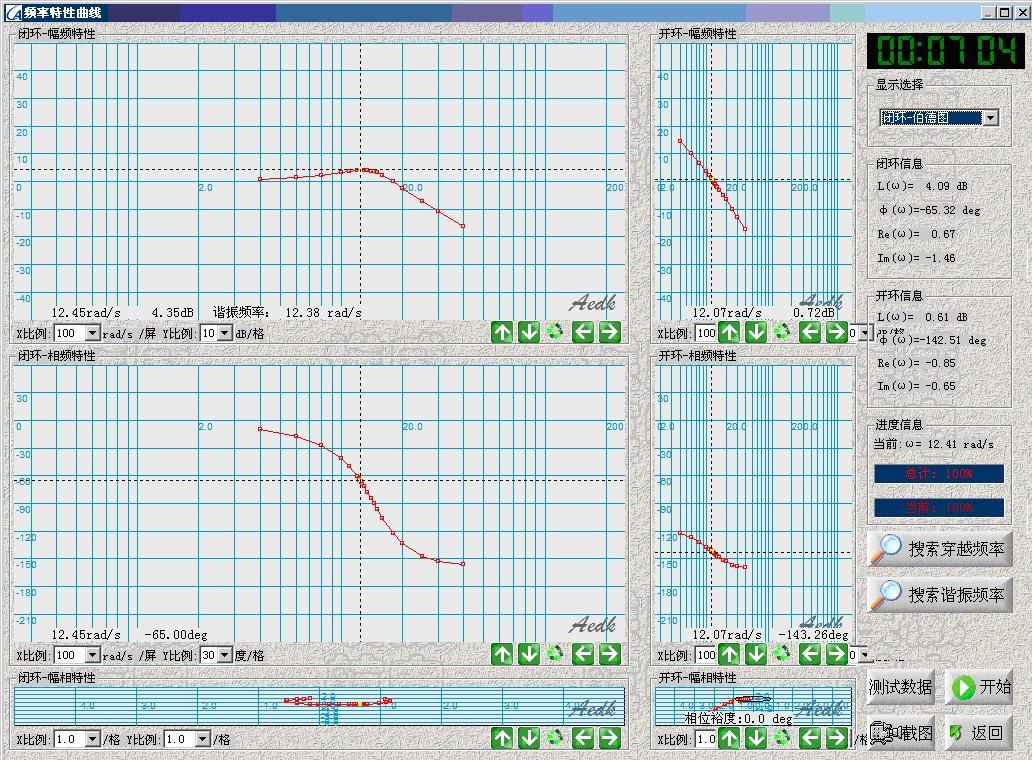
Task: Click the recycle reset icon under closed-loop magnitude plot
Action: click(x=555, y=332)
